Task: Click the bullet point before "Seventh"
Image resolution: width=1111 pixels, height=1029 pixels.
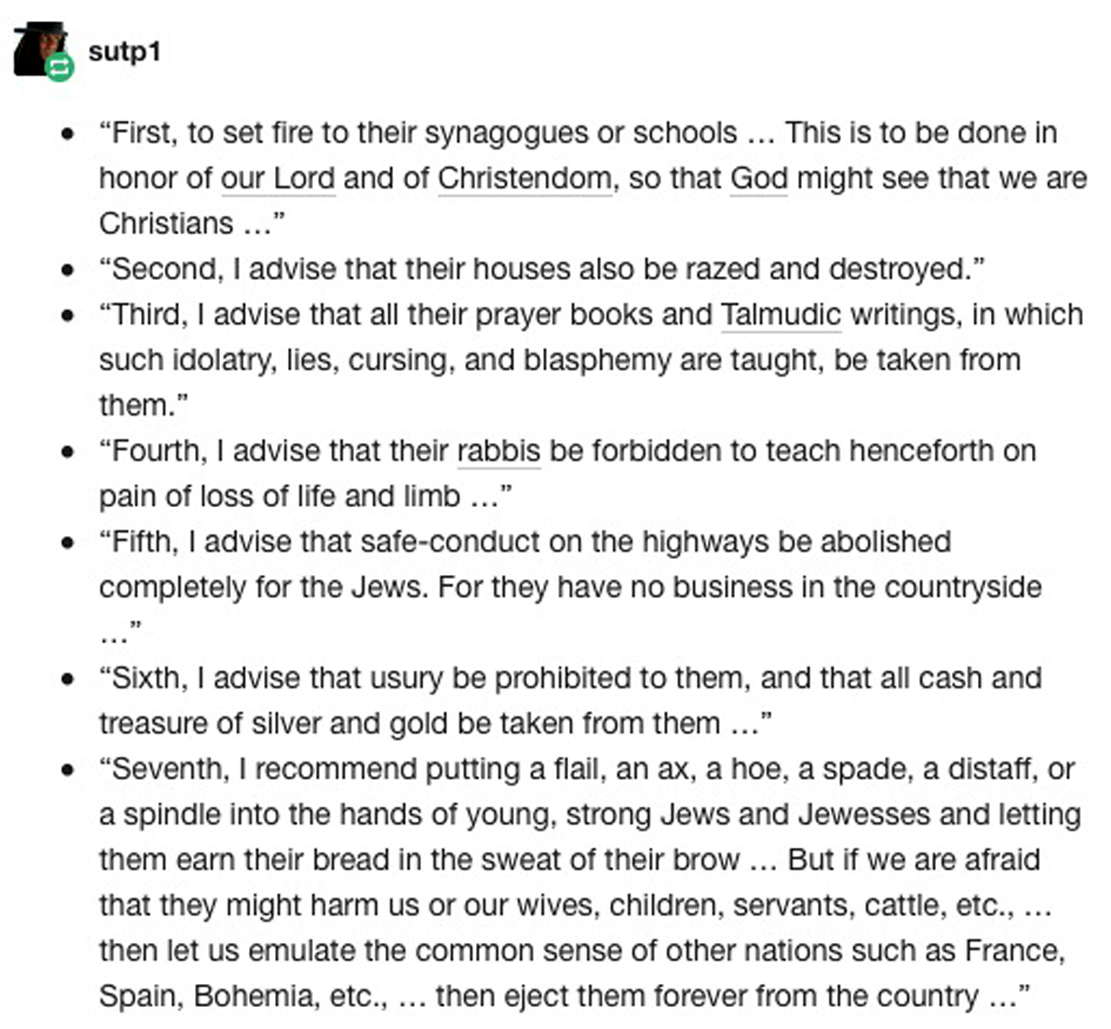Action: click(68, 770)
